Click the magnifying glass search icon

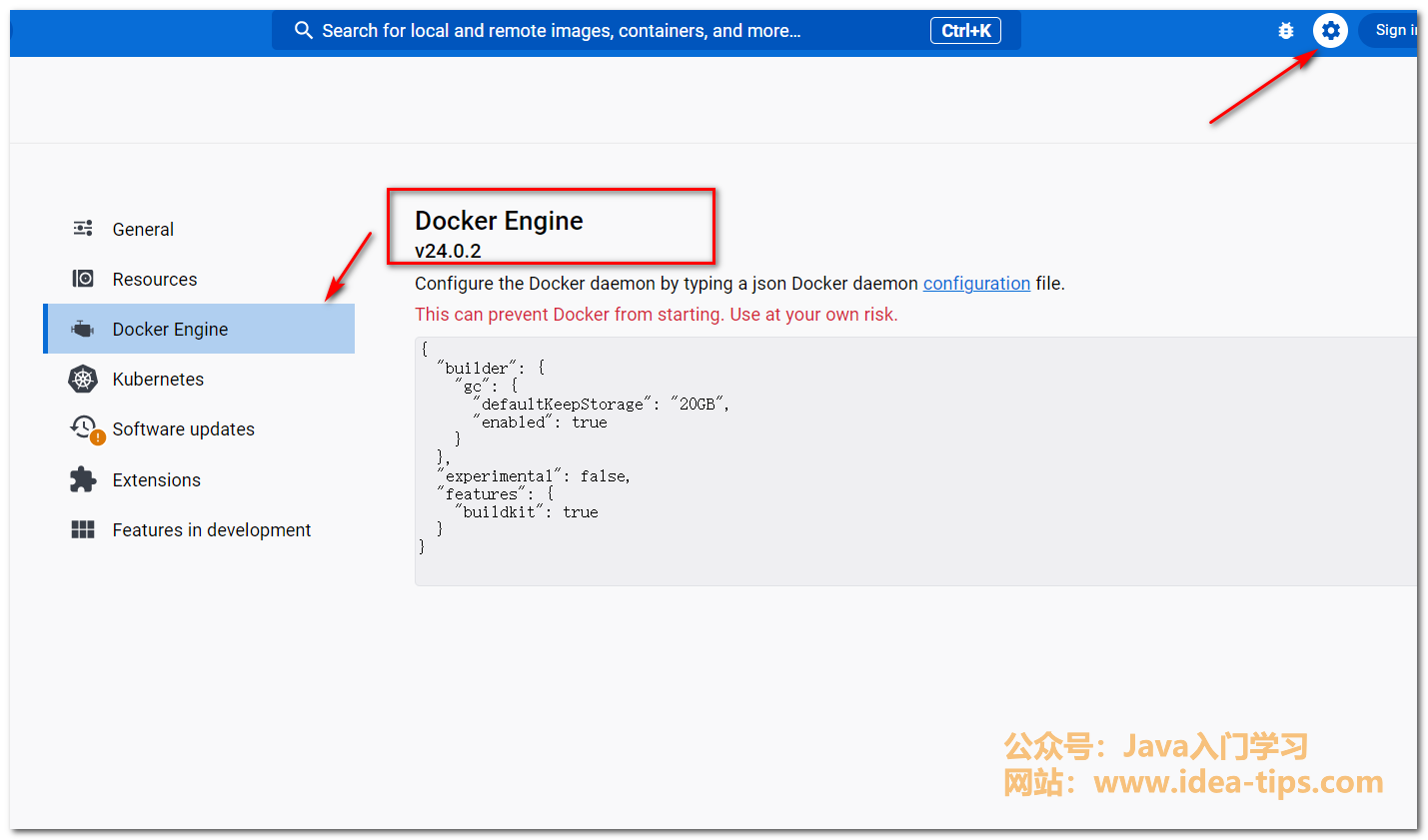pos(304,31)
